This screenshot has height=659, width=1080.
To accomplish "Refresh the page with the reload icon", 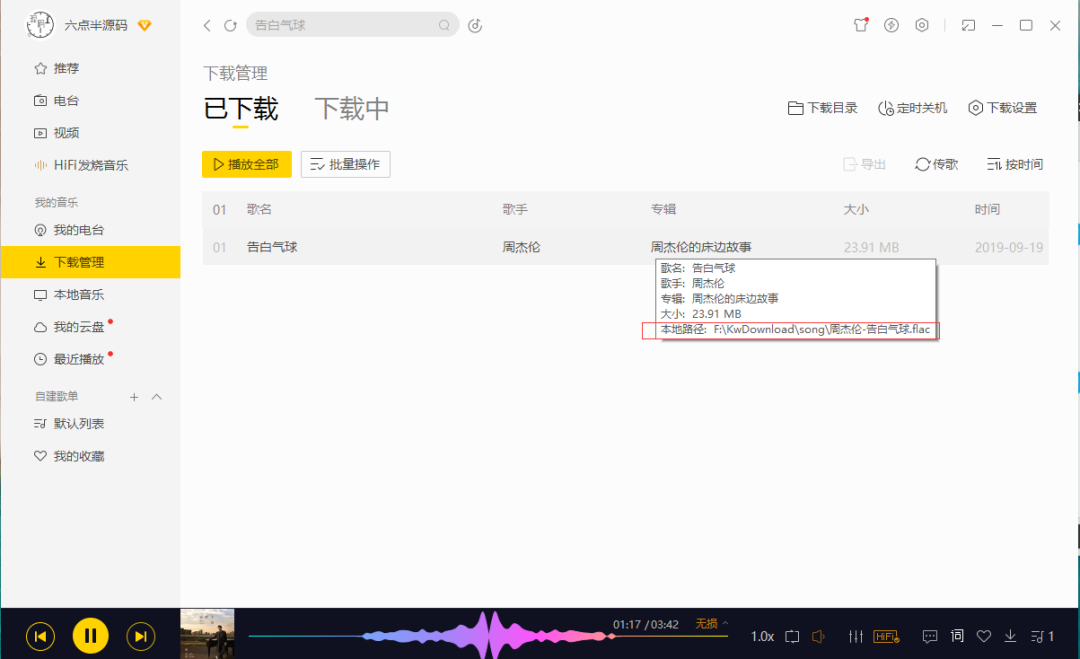I will tap(230, 25).
